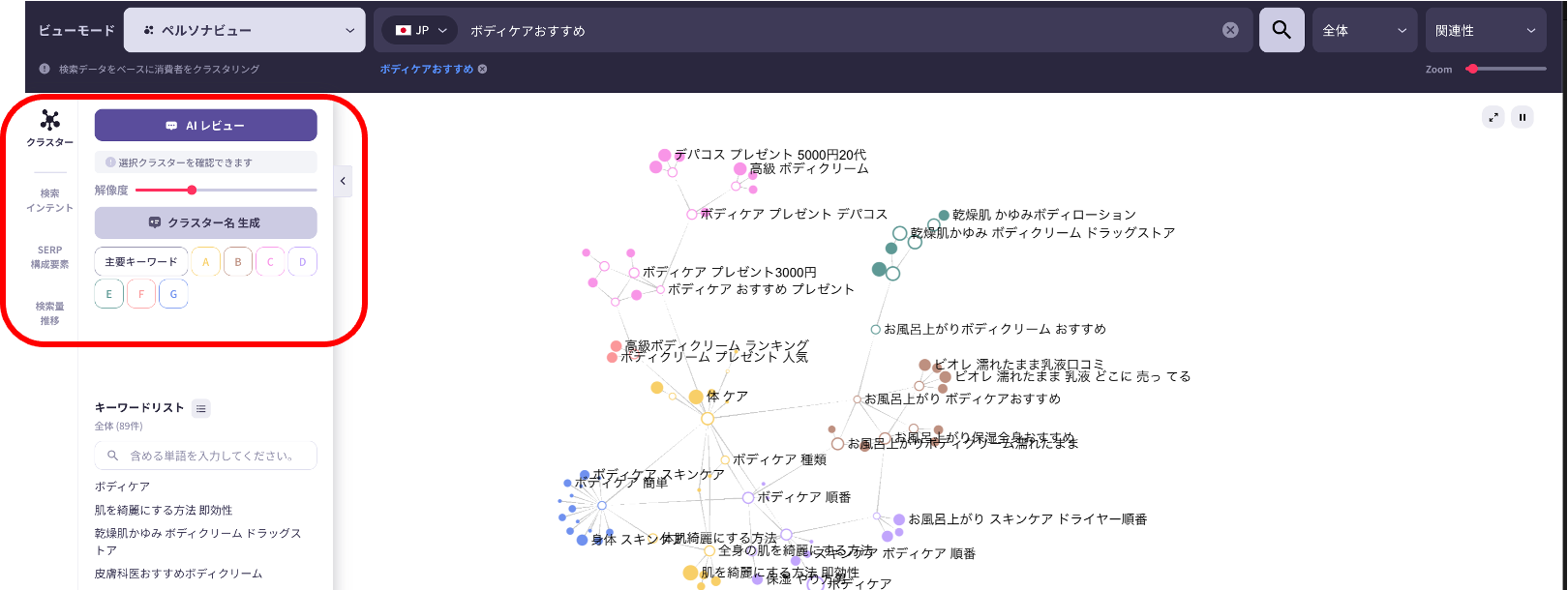Open the keyword list view icon
Image resolution: width=1568 pixels, height=590 pixels.
(x=201, y=408)
